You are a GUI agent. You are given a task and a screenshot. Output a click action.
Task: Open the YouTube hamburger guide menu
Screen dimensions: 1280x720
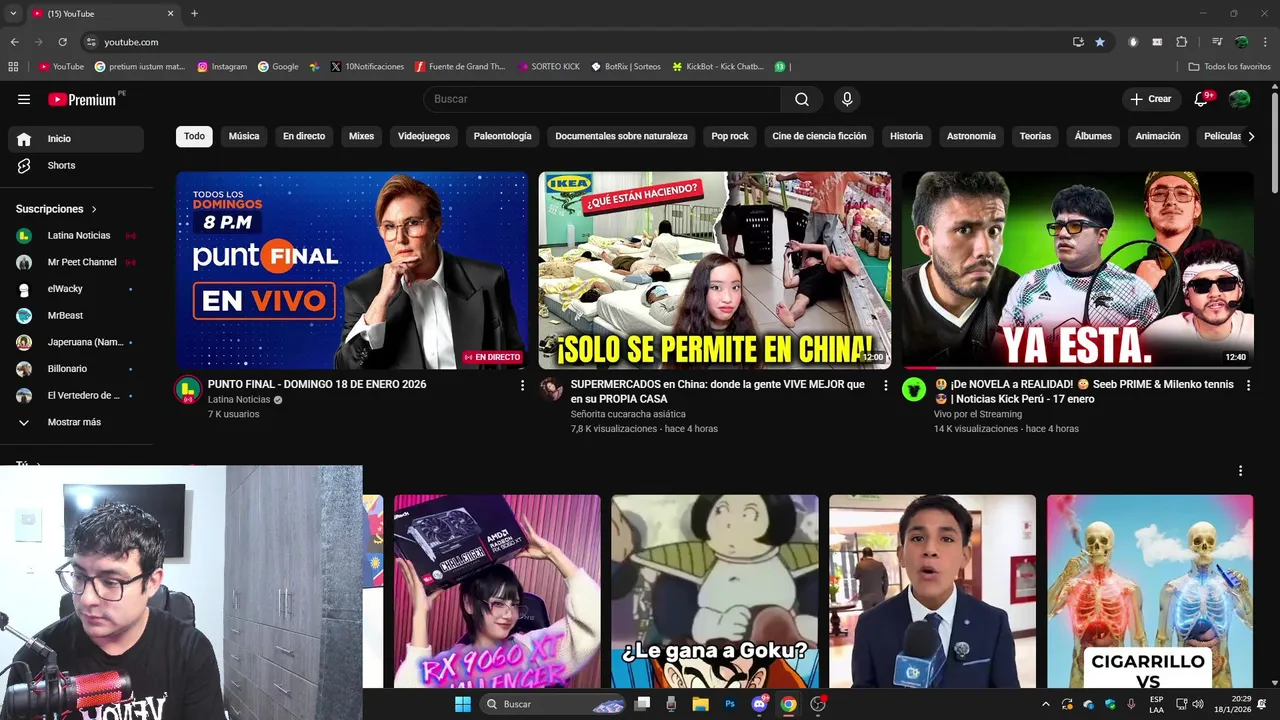tap(24, 99)
